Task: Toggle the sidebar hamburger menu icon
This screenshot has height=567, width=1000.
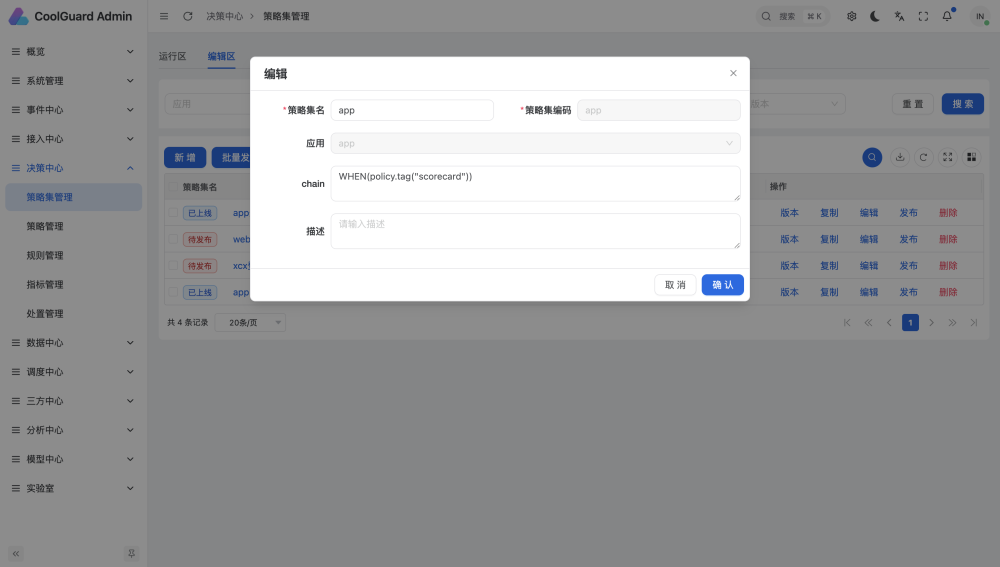Action: coord(164,16)
